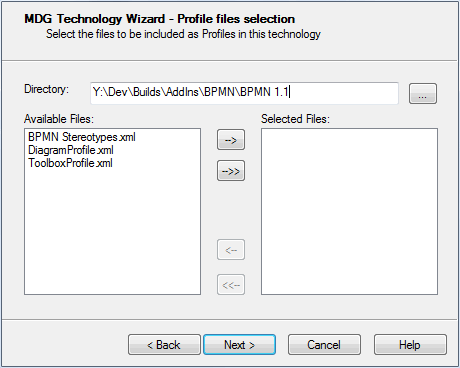This screenshot has height=368, width=460.
Task: Move selected file with the --> button
Action: point(231,140)
